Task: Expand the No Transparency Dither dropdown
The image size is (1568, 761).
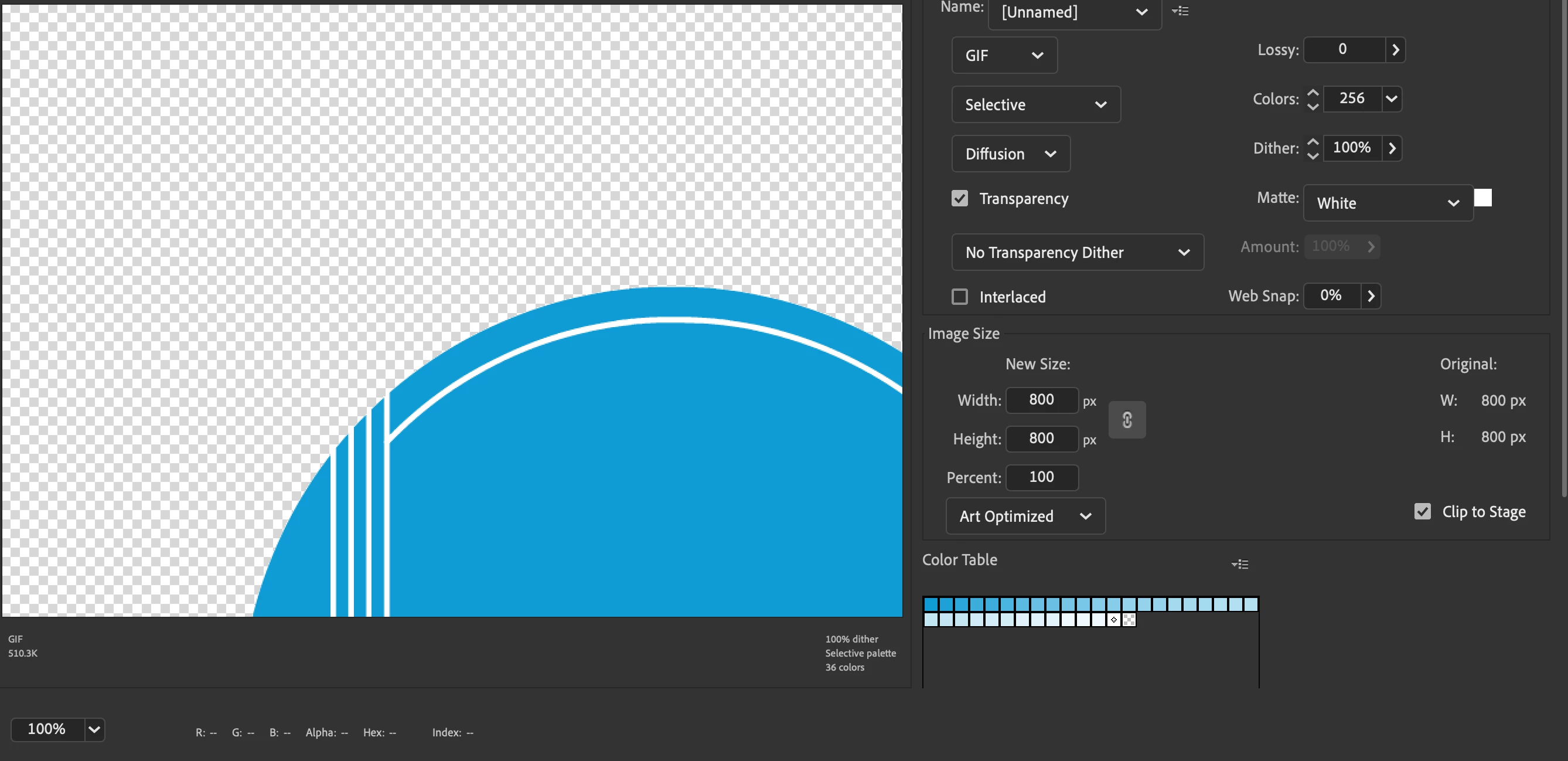Action: [1077, 252]
